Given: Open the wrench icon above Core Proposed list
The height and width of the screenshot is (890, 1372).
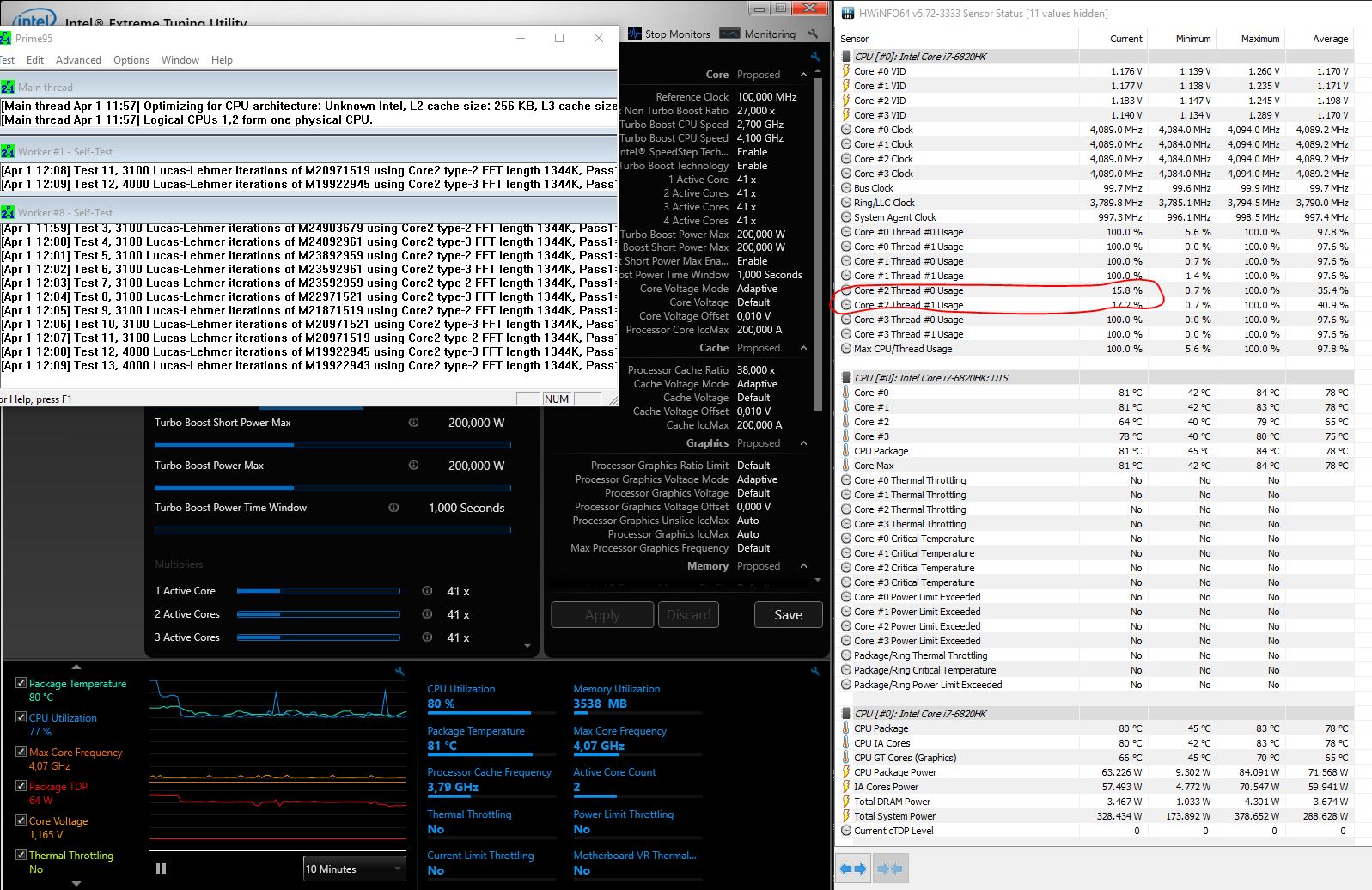Looking at the screenshot, I should (x=815, y=57).
